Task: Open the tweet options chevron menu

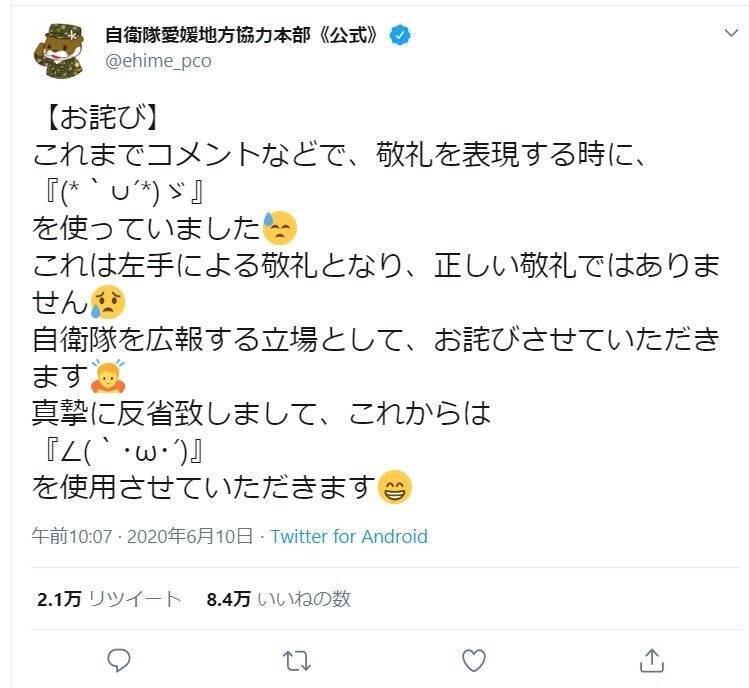Action: [731, 34]
